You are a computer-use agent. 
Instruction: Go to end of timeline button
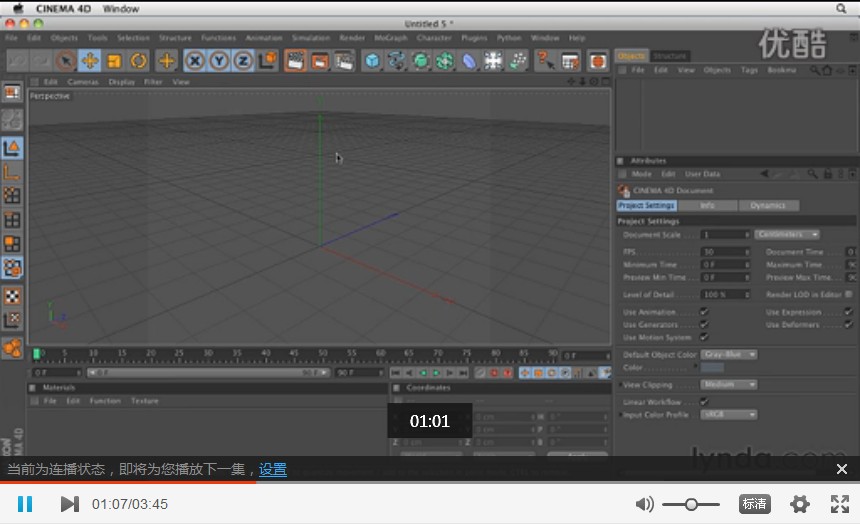(463, 373)
